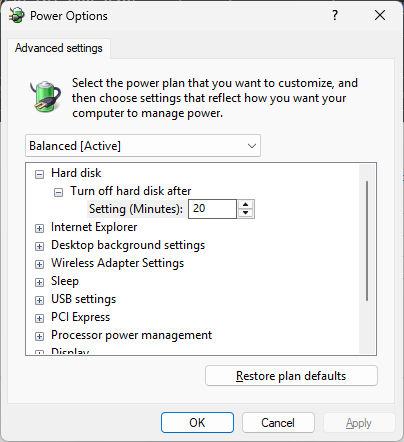Expand the USB settings node
404x442 pixels.
click(x=39, y=300)
